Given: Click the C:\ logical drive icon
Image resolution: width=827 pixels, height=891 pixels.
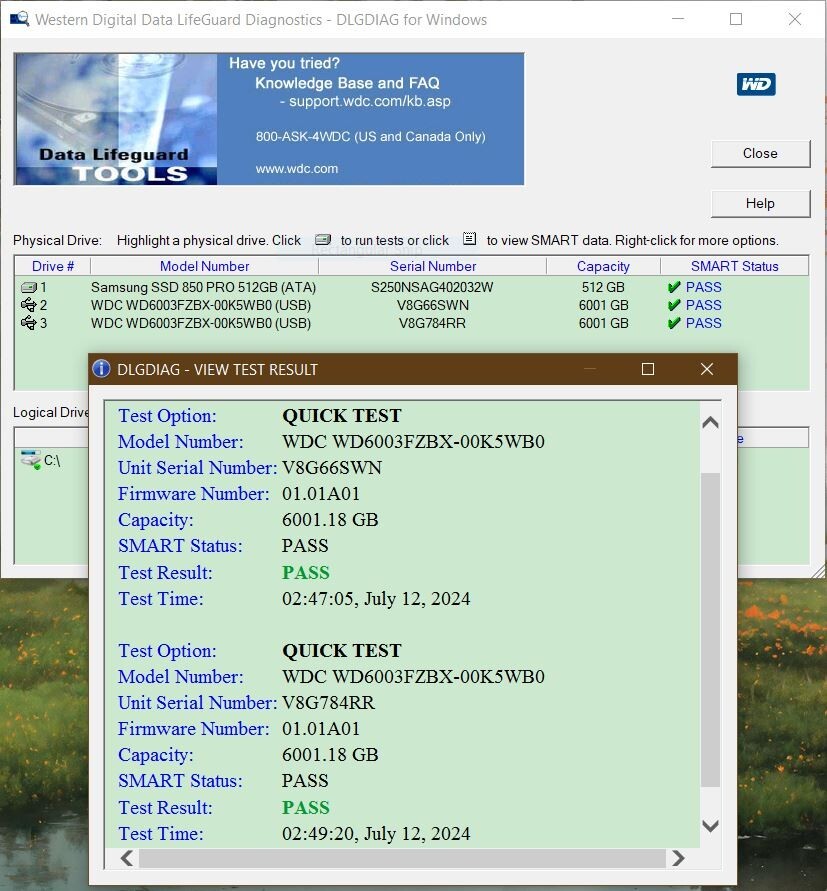Looking at the screenshot, I should 30,460.
